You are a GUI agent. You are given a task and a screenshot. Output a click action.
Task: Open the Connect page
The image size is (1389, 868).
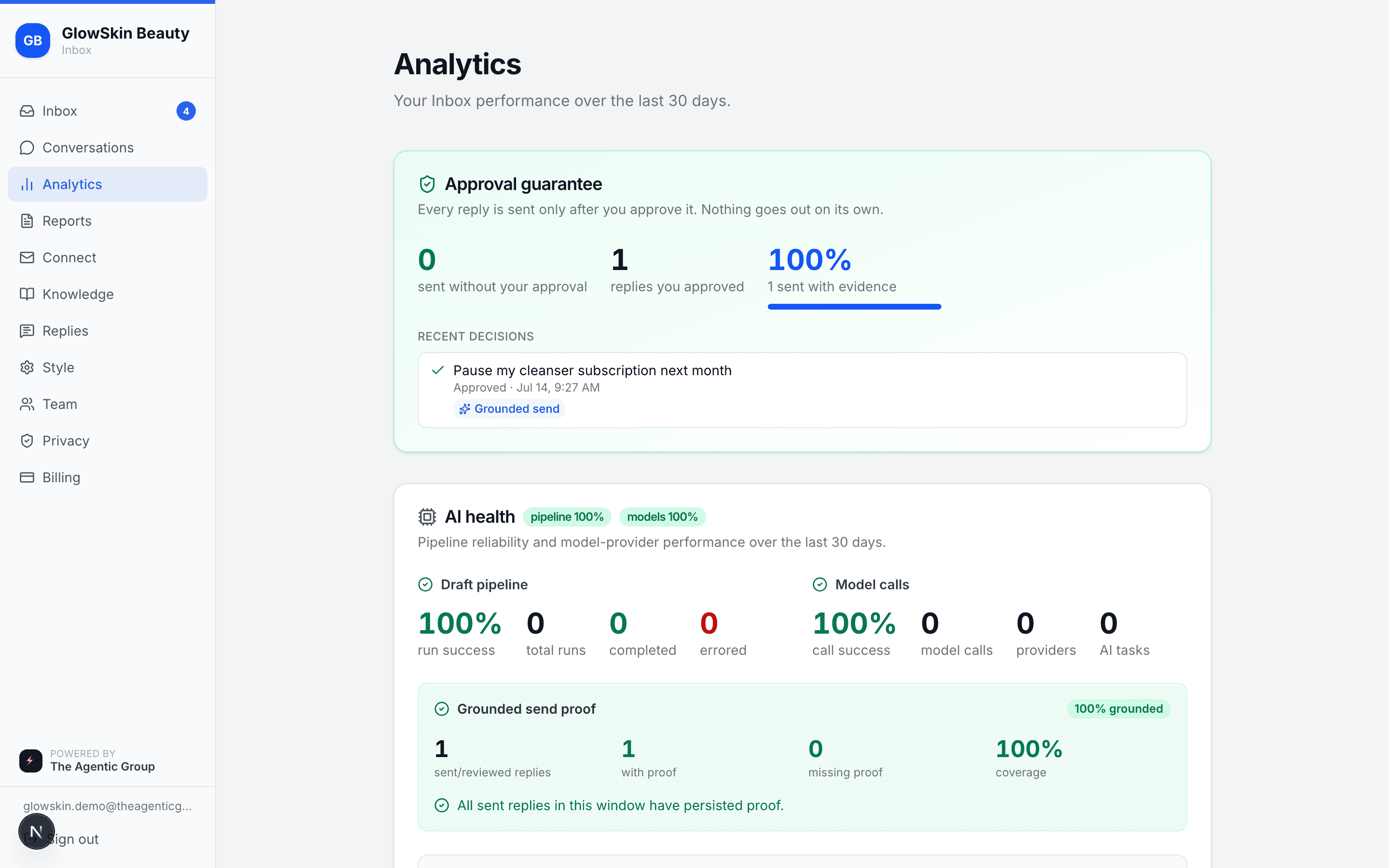coord(108,257)
